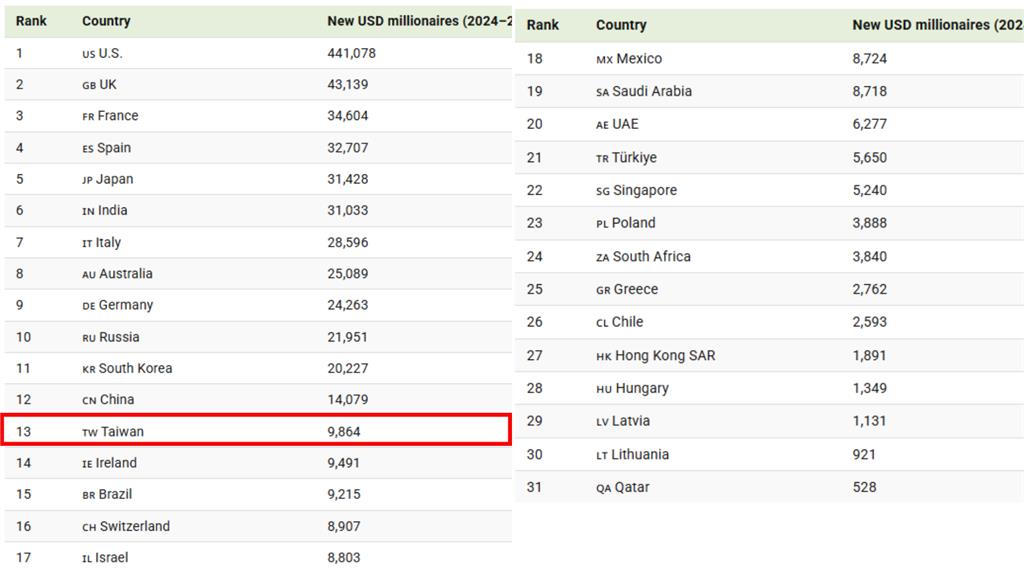Click rank number 31 in right table
Screen dimensions: 1024x576
535,487
